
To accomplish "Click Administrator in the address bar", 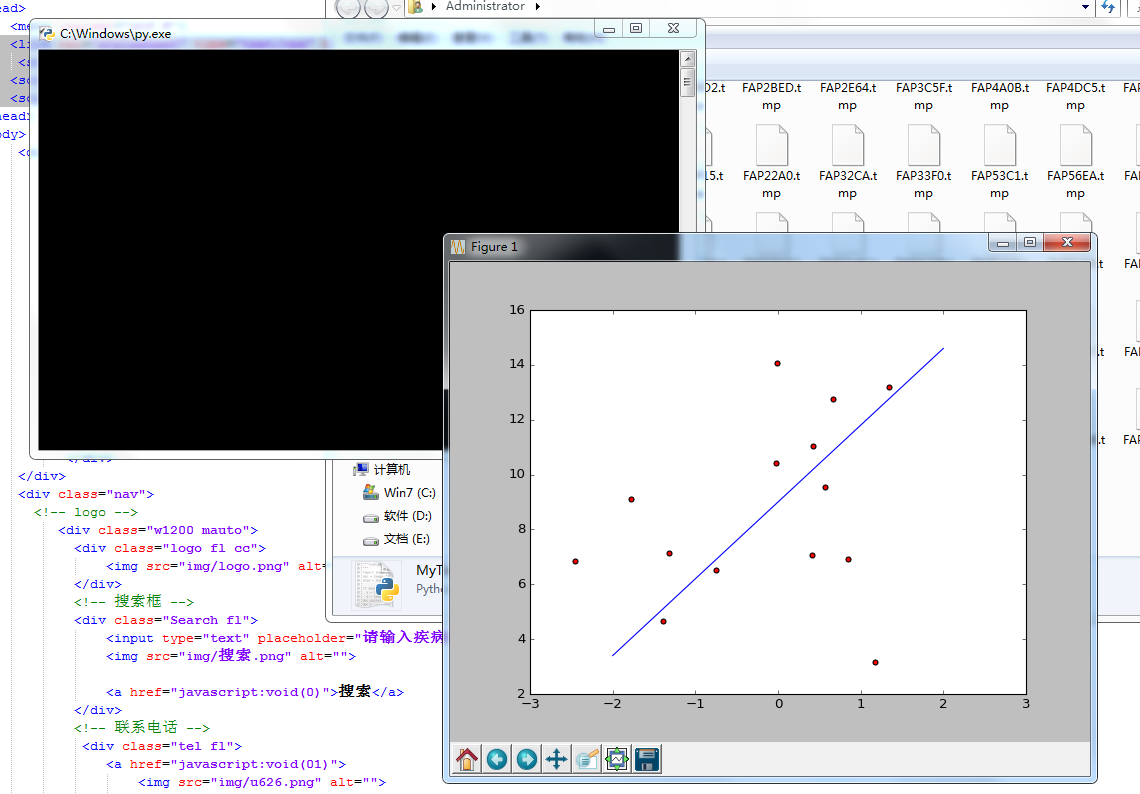I will point(485,7).
